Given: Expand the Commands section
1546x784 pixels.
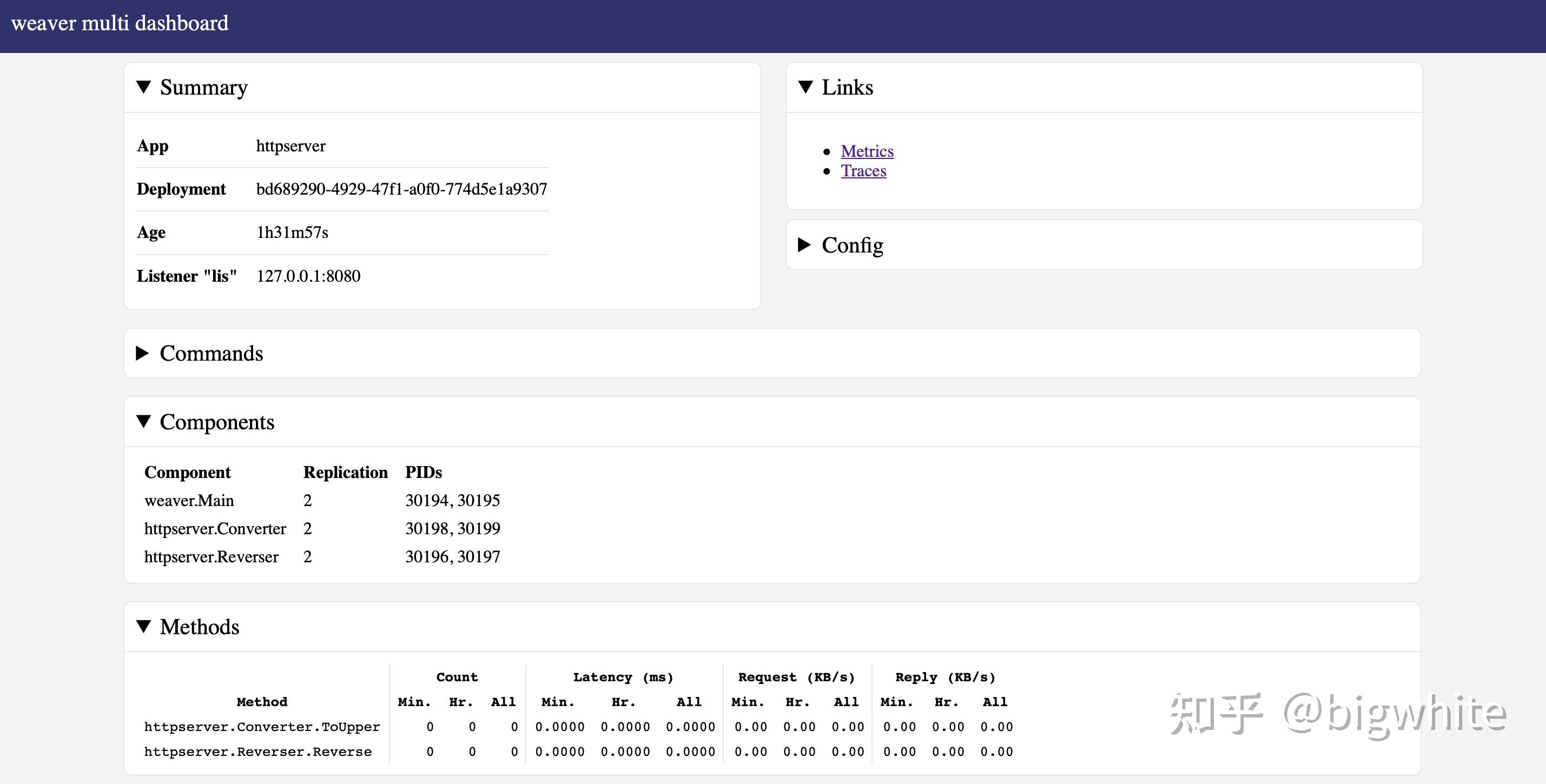Looking at the screenshot, I should 142,353.
